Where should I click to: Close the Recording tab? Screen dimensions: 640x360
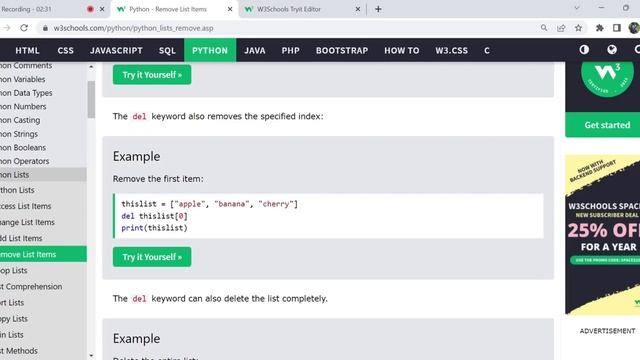point(102,9)
